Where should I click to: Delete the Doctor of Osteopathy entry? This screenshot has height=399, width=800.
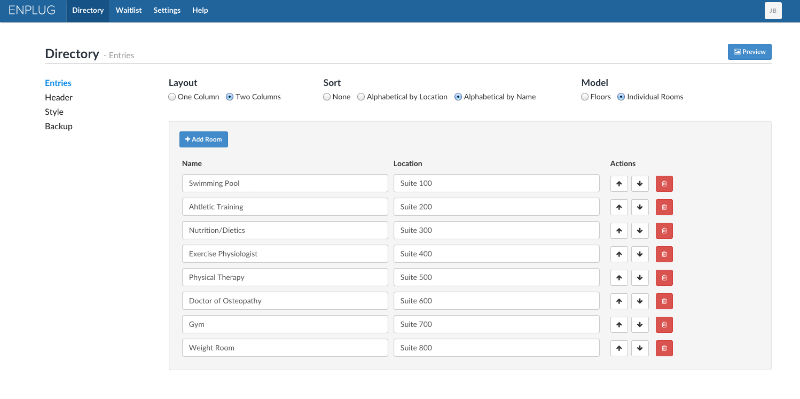tap(664, 301)
